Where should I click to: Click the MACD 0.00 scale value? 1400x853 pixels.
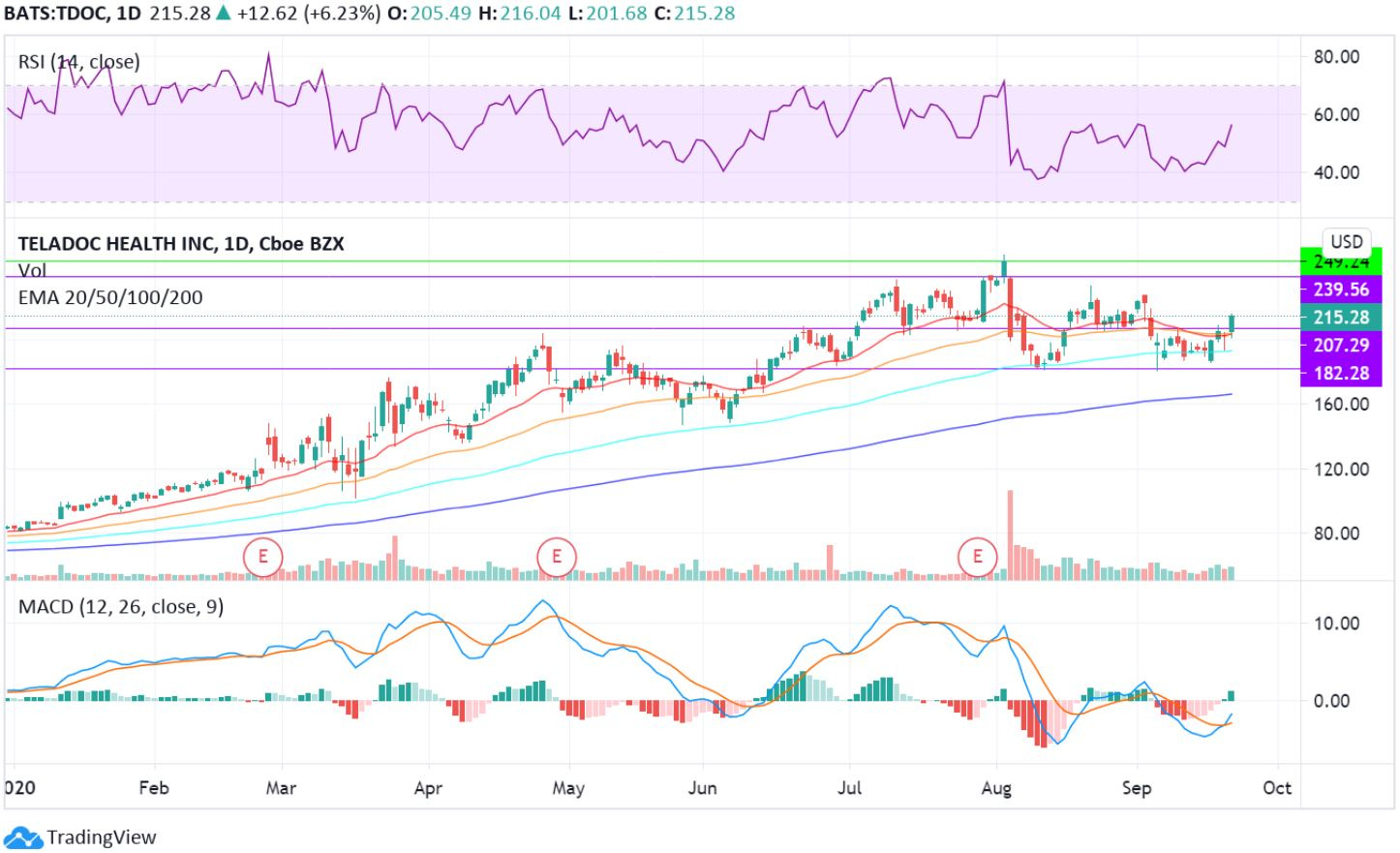(1331, 701)
